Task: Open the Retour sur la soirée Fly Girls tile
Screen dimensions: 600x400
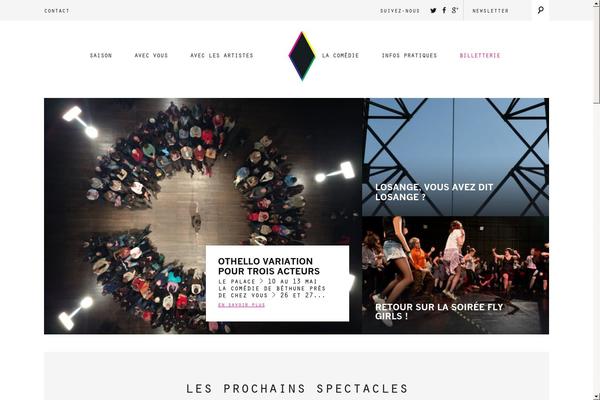Action: pos(455,275)
